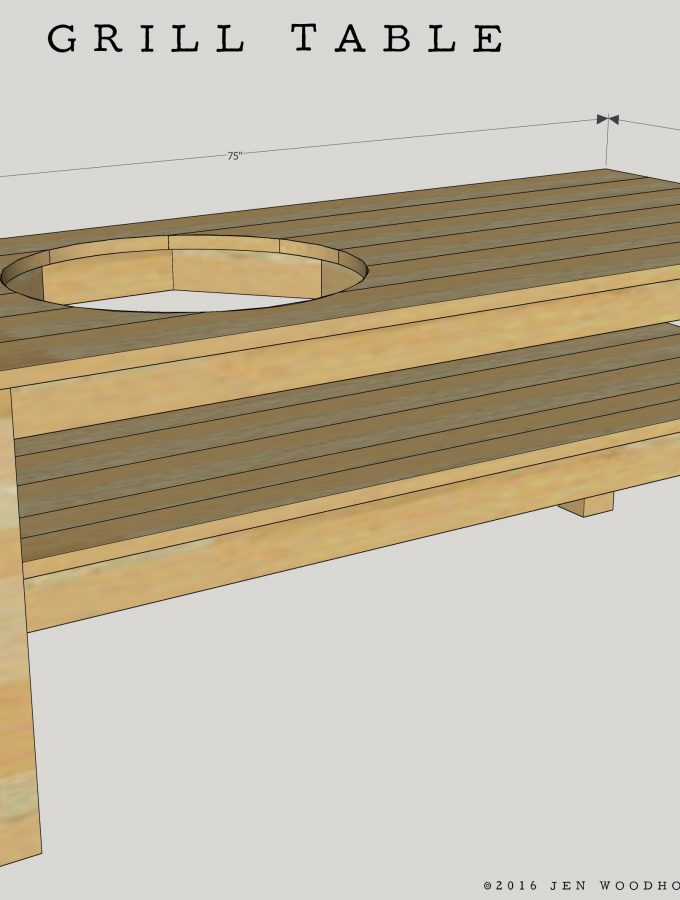Select the "©2016" year in the copyright
The image size is (680, 900).
coord(510,885)
